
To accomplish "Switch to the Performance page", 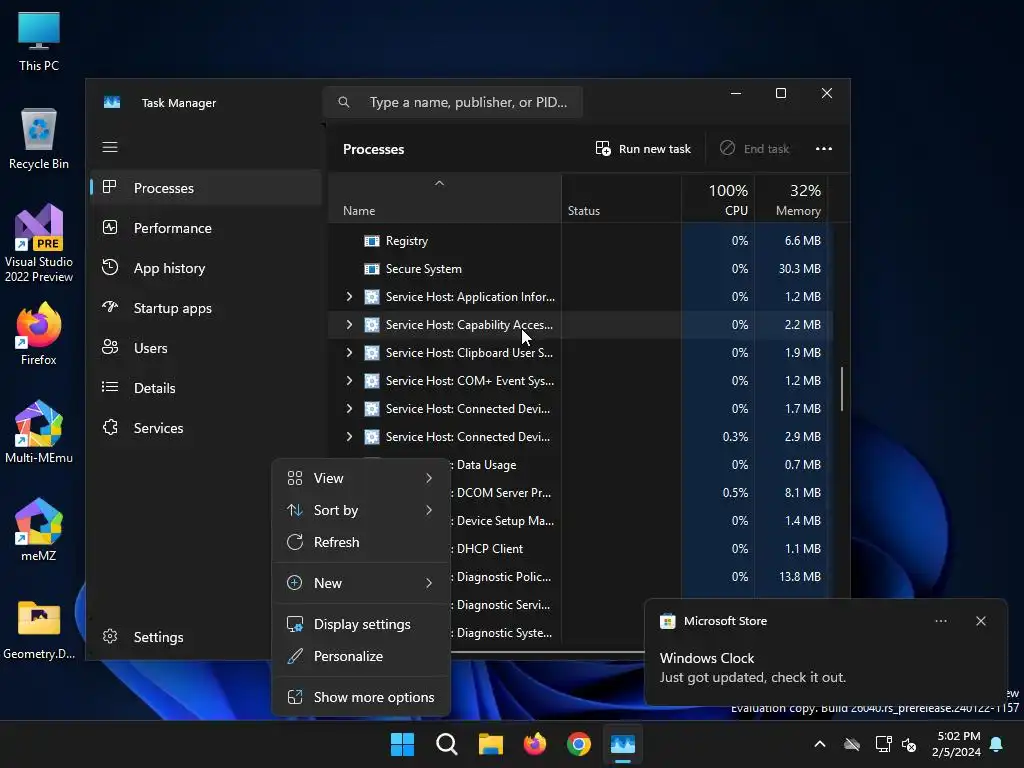I will pos(206,228).
